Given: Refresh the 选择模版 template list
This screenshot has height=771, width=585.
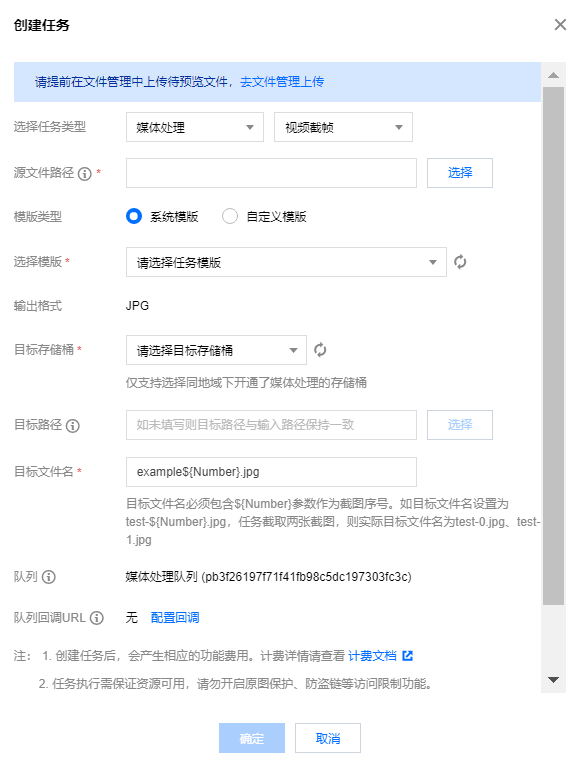Looking at the screenshot, I should point(460,262).
